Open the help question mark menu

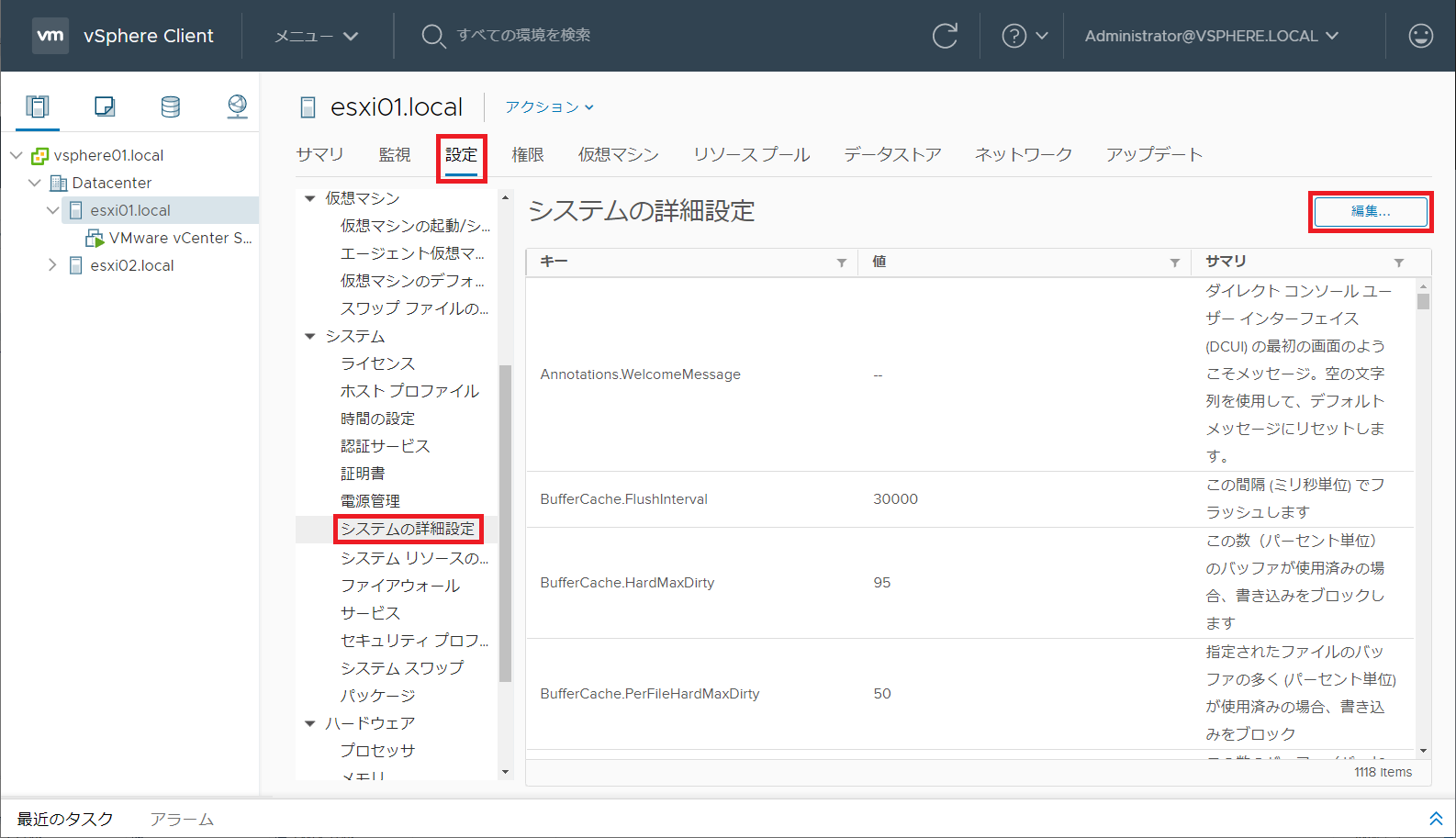point(1024,36)
